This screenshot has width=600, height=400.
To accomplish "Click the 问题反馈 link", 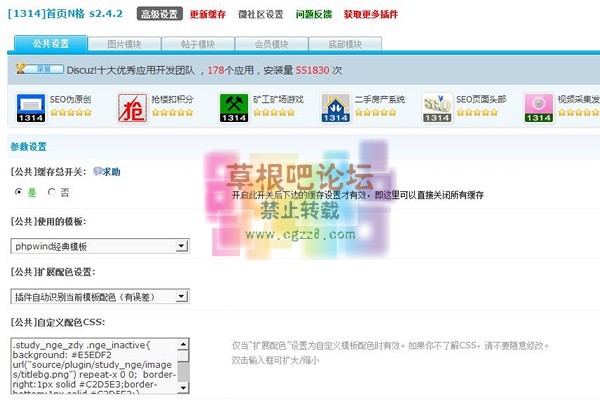I will pyautogui.click(x=313, y=15).
